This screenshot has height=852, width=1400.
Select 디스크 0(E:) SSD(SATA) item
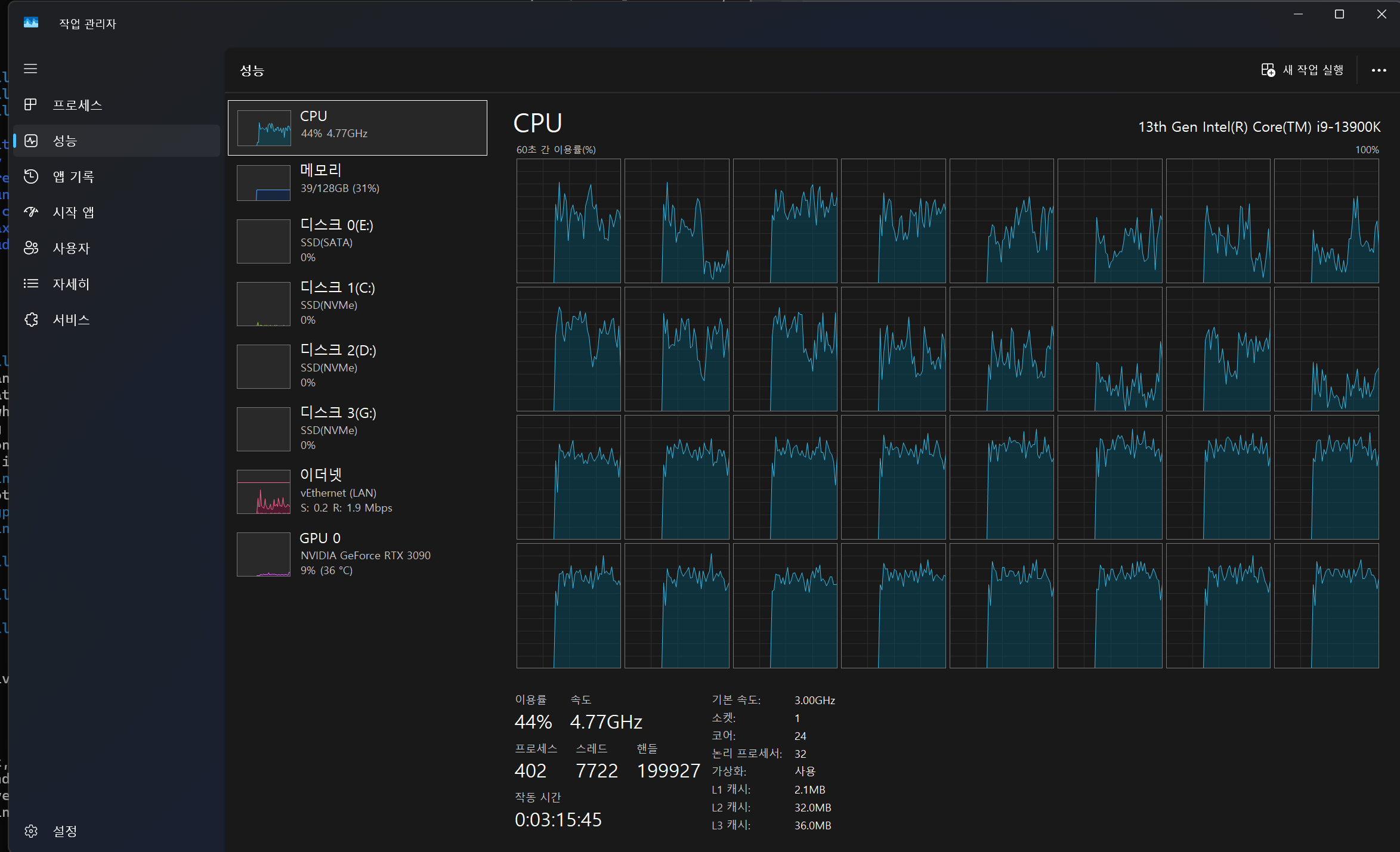(x=357, y=241)
